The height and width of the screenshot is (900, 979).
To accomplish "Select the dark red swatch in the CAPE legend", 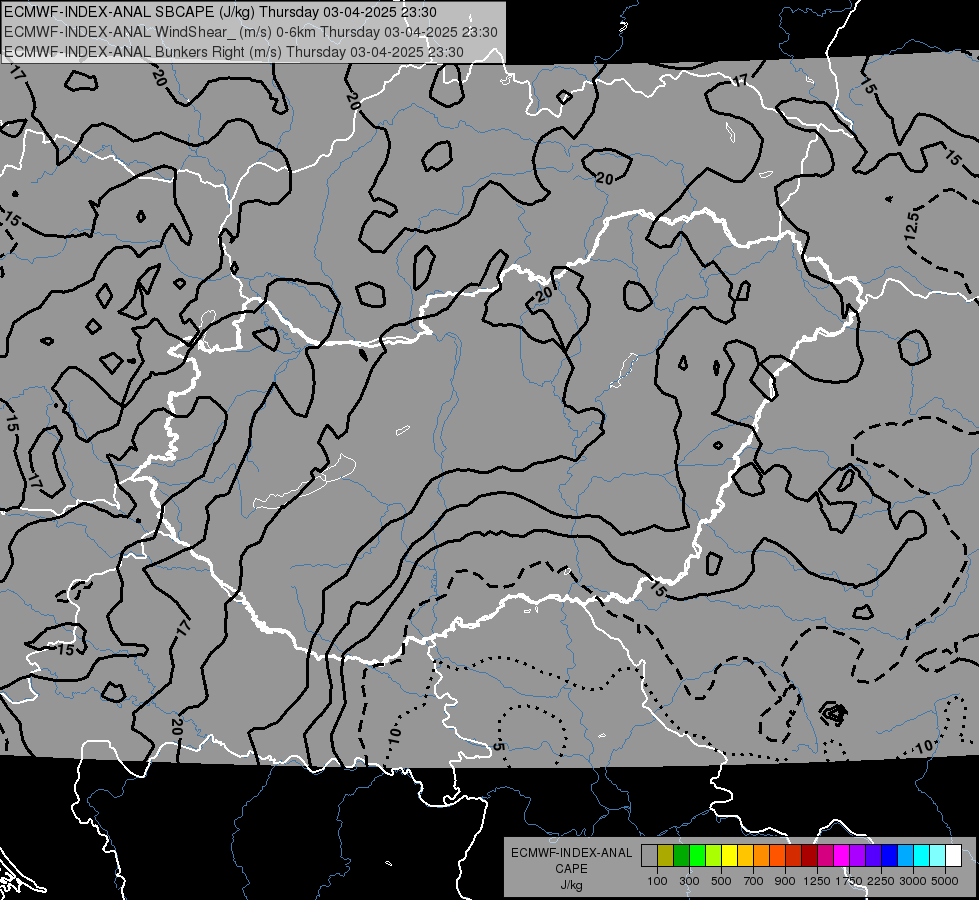I will (810, 856).
